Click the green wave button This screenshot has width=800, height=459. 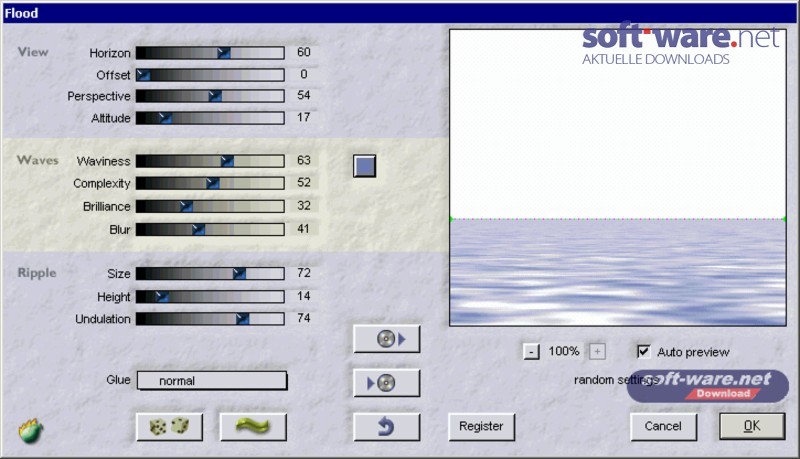coord(253,427)
